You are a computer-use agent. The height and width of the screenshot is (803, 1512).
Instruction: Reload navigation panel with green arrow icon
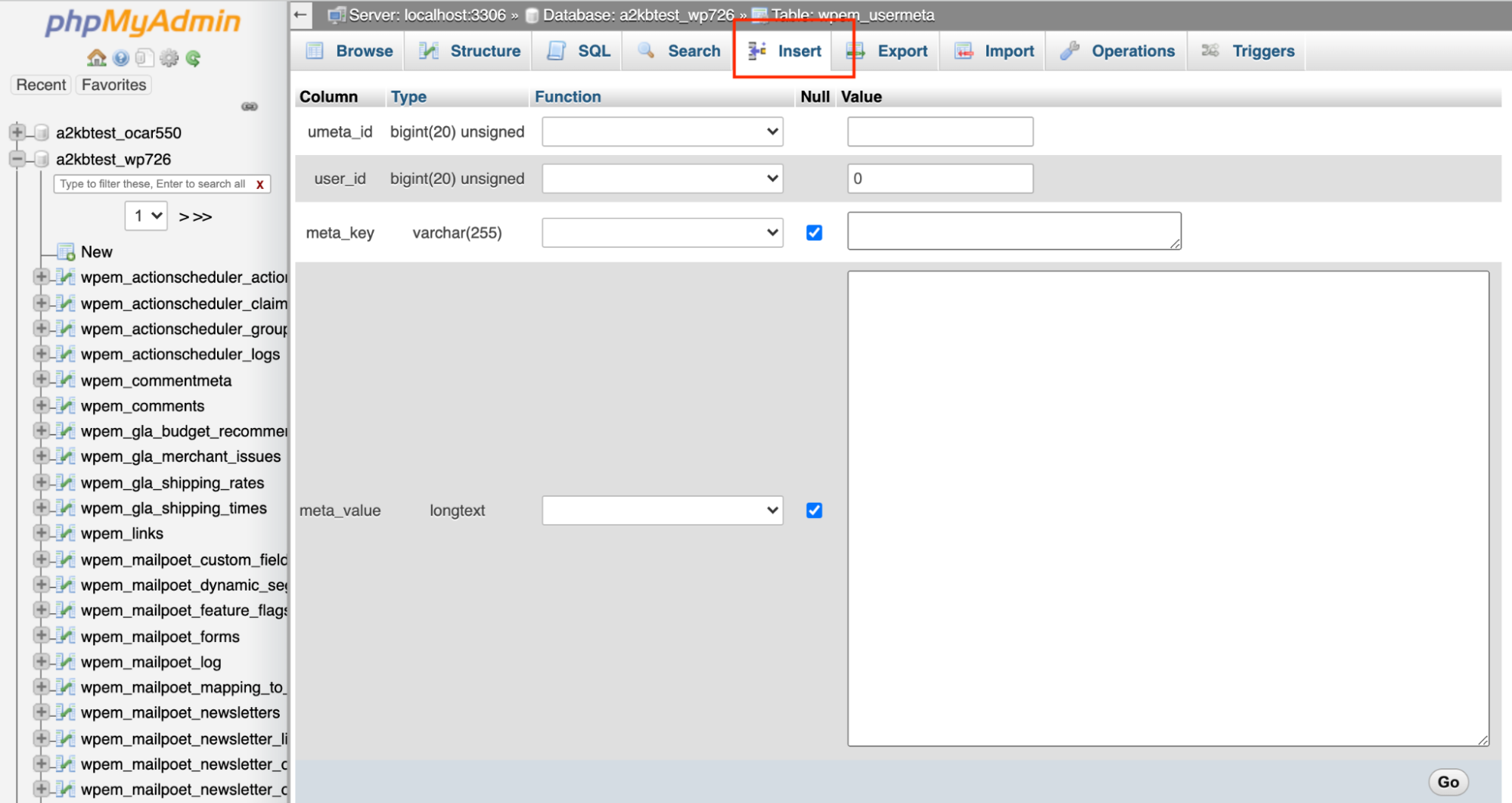[194, 58]
